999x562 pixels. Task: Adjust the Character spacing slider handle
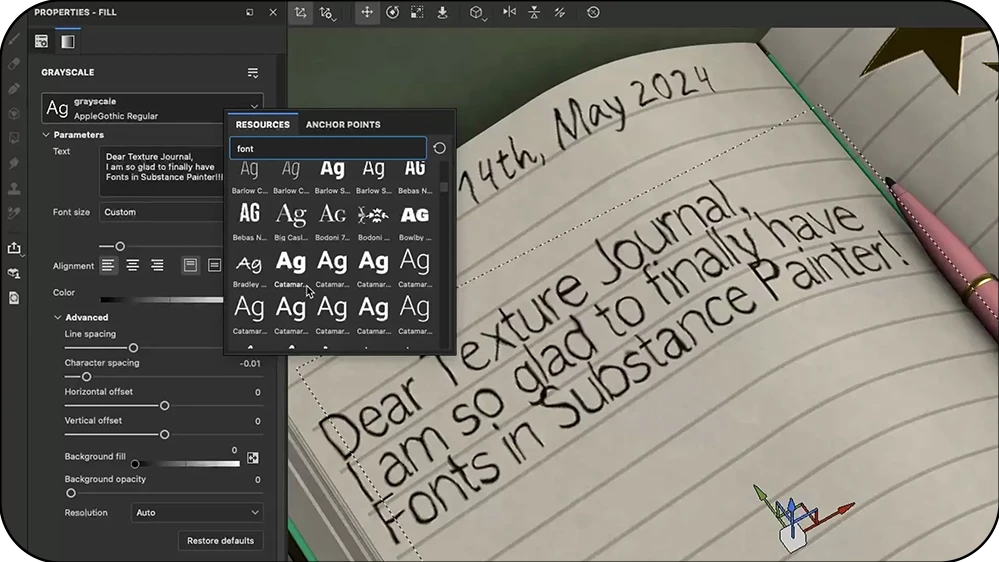coord(87,377)
